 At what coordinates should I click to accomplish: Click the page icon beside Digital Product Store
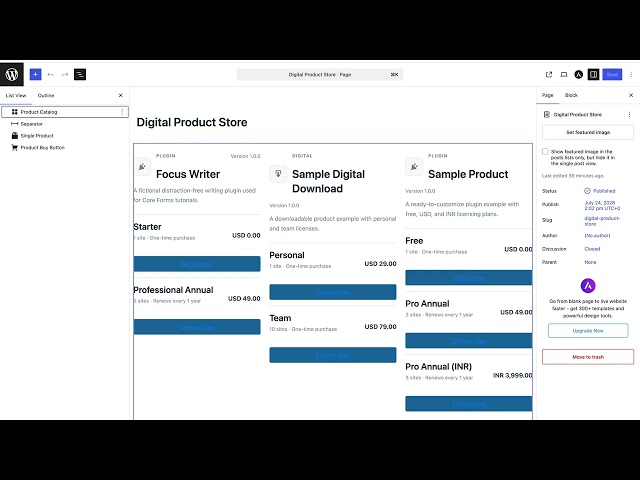click(547, 115)
